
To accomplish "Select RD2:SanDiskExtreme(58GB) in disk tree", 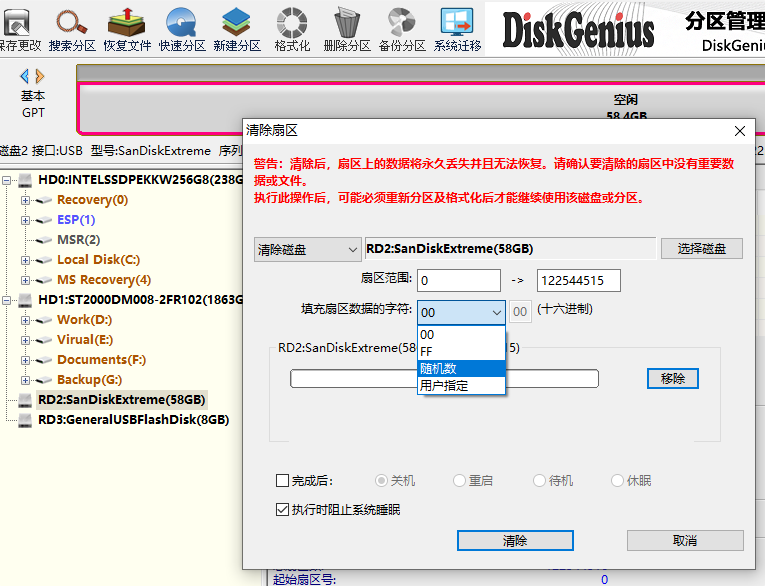I will pyautogui.click(x=121, y=400).
